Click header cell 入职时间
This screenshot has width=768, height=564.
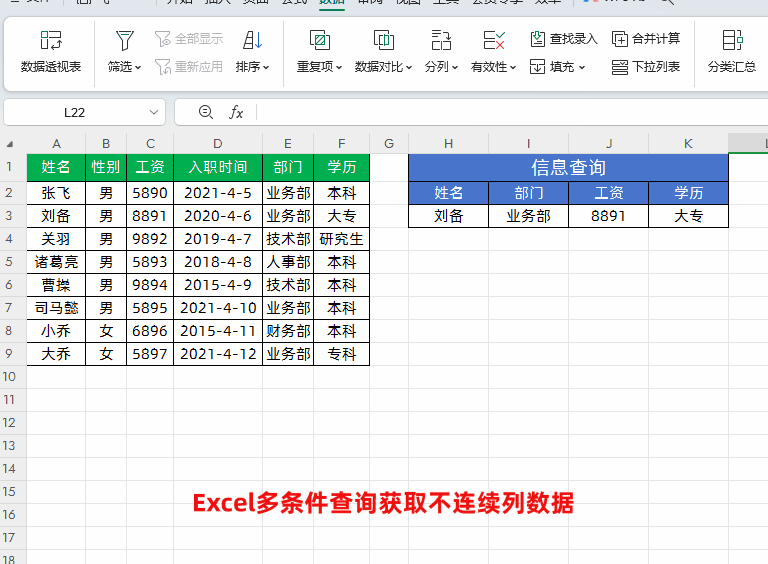tap(218, 167)
